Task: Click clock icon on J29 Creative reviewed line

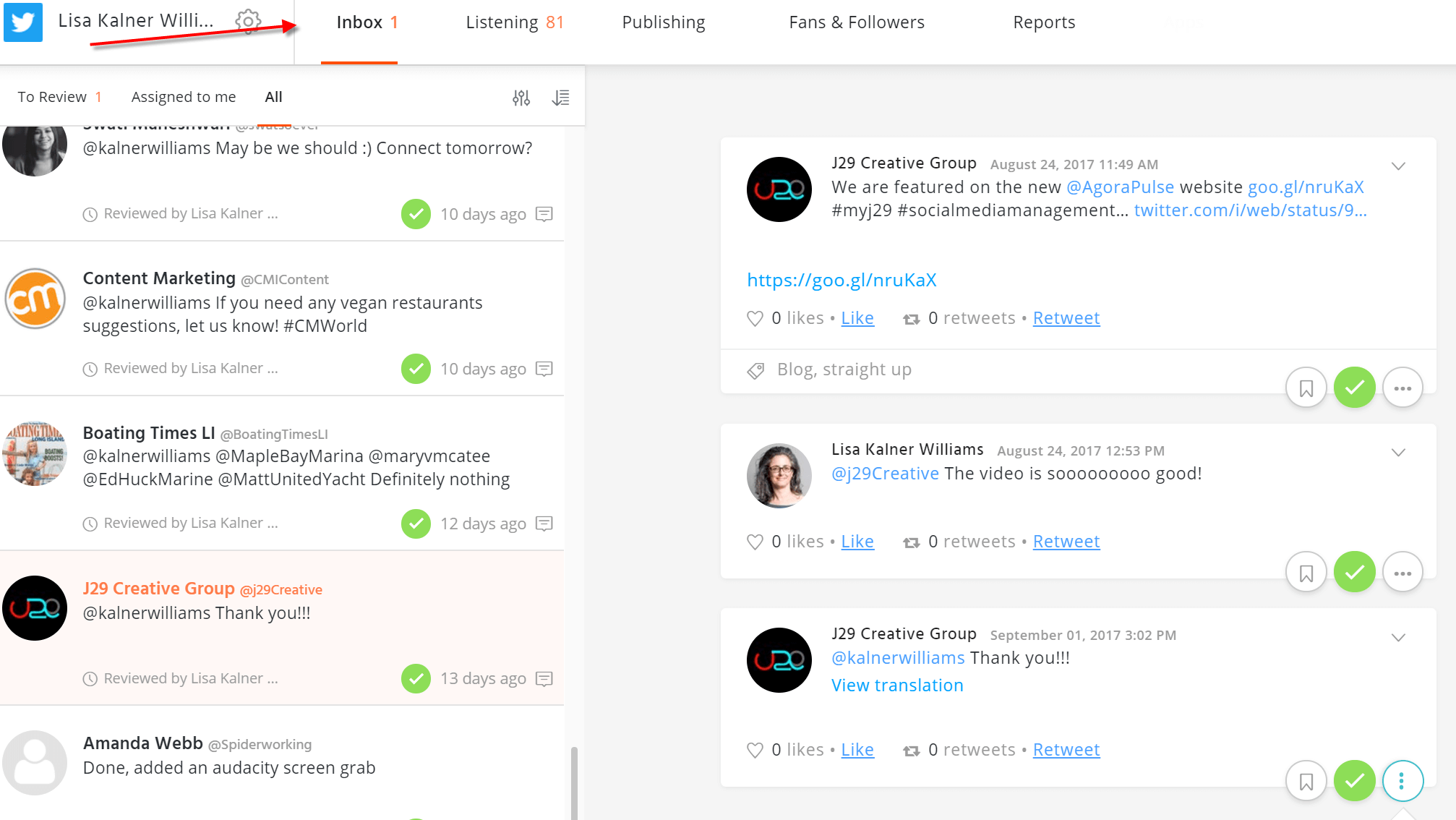Action: [90, 678]
